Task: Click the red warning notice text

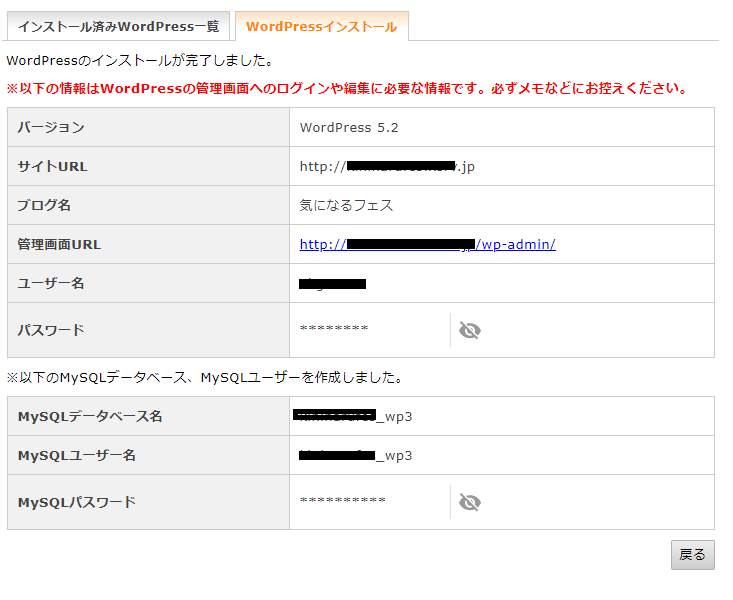Action: point(346,88)
